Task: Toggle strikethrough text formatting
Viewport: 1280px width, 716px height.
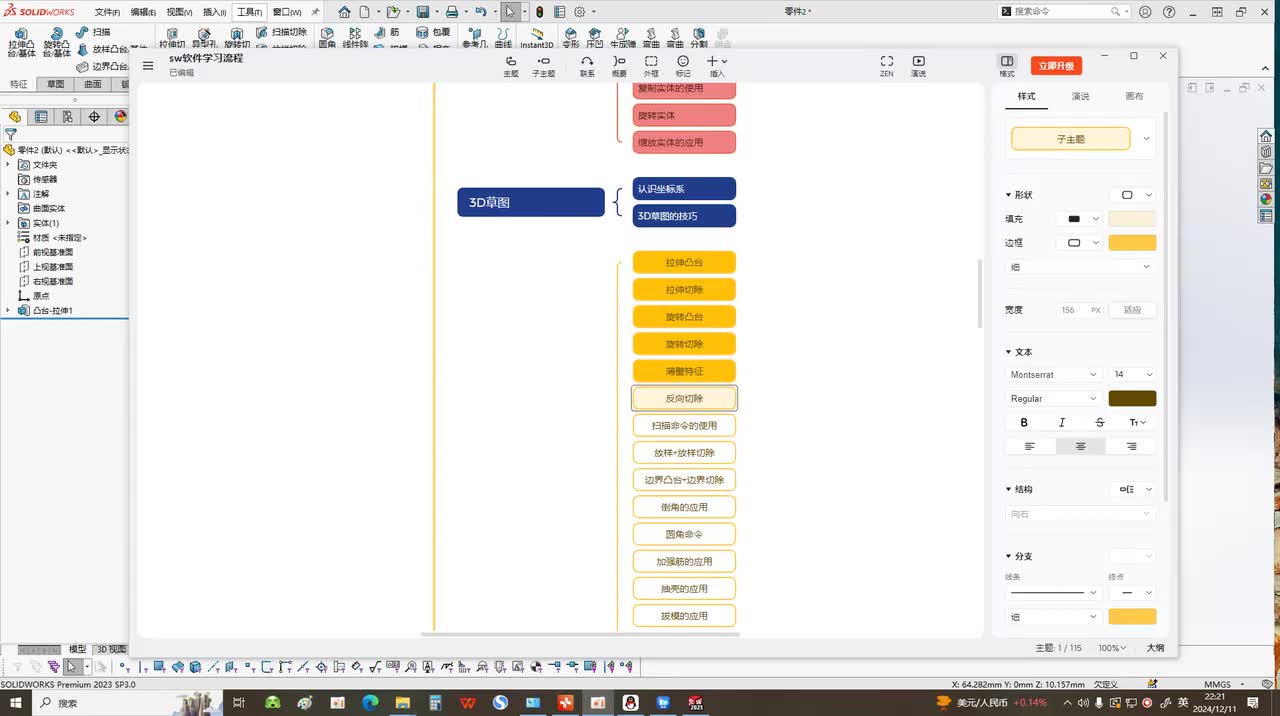Action: tap(1100, 422)
